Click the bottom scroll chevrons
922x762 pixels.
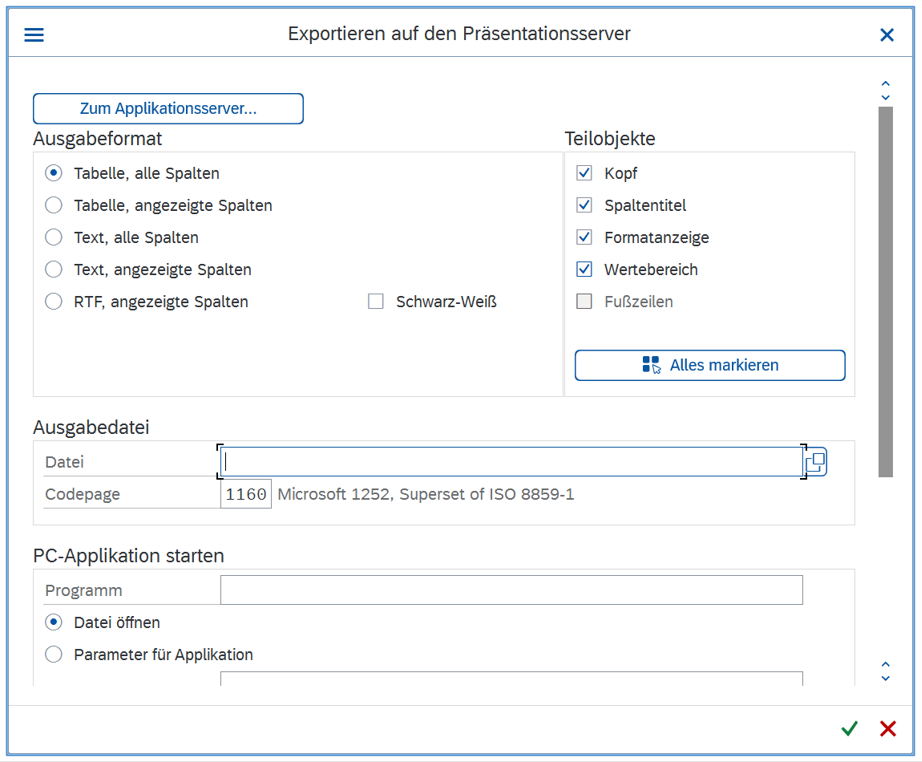click(x=885, y=670)
